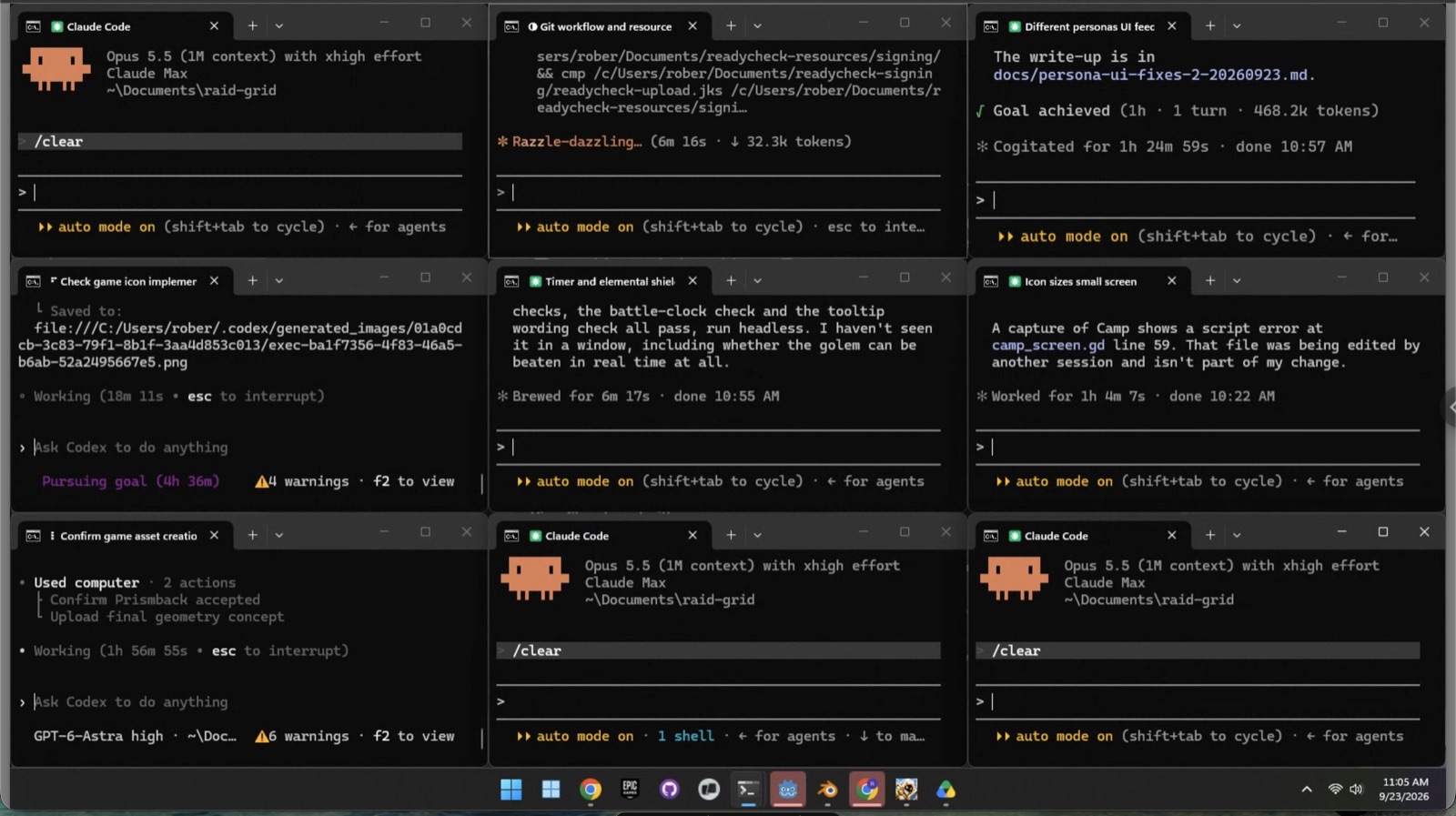1456x816 pixels.
Task: Open Blender from taskbar
Action: click(827, 790)
